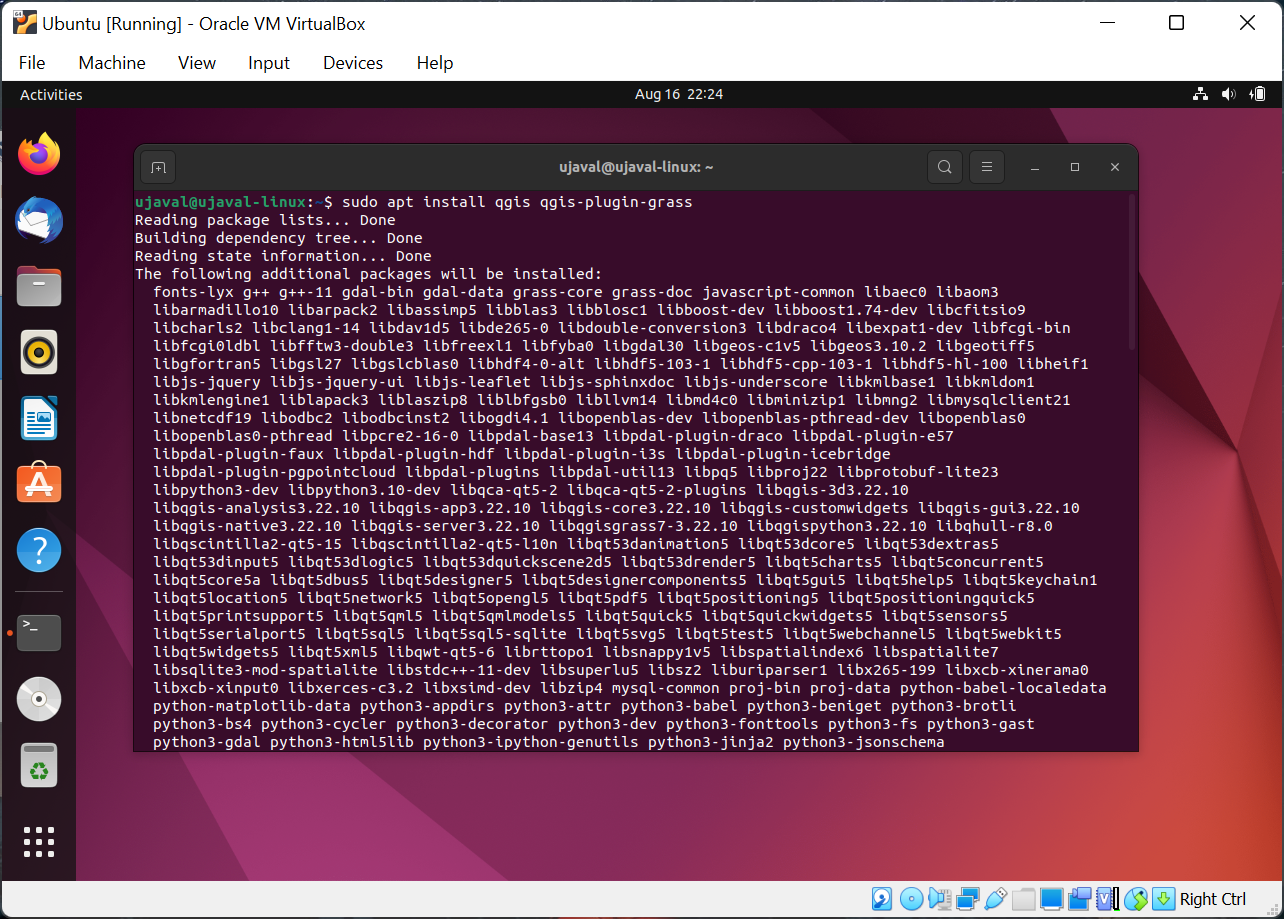The image size is (1284, 919).
Task: Click the package name 'libarmadillo10'
Action: [x=216, y=310]
